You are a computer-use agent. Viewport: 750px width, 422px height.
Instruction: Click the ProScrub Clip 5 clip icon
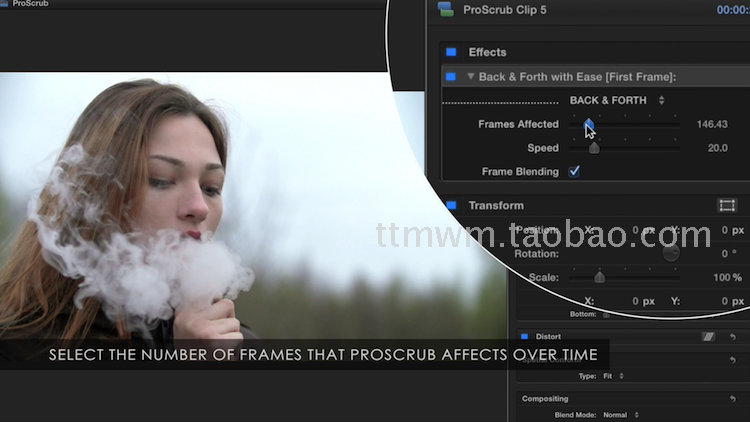click(x=445, y=10)
